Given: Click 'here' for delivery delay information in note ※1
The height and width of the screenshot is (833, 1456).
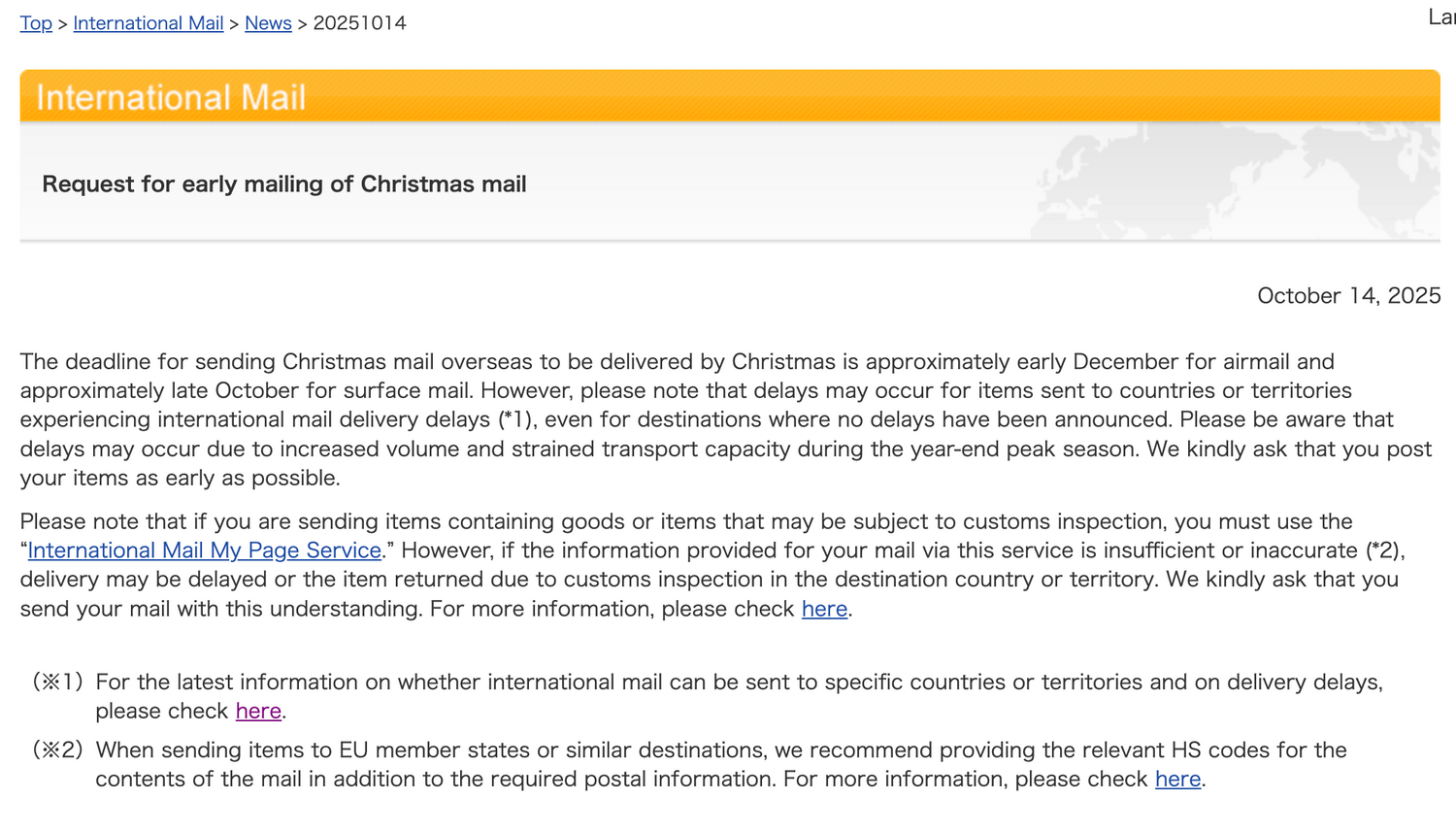Looking at the screenshot, I should [x=257, y=711].
